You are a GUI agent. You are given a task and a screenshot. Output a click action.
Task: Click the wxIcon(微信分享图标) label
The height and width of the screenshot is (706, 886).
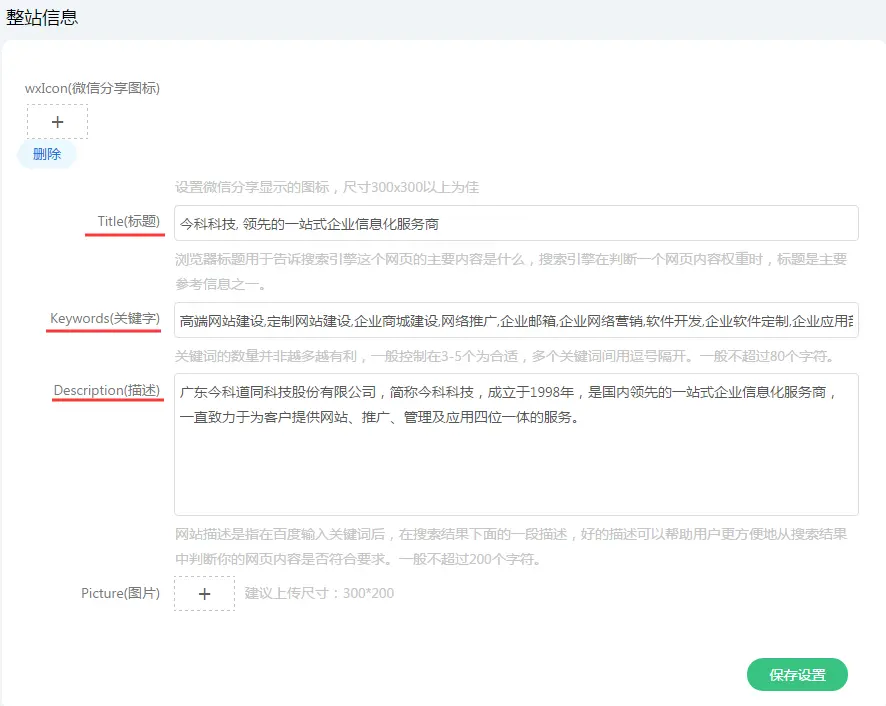click(x=92, y=88)
